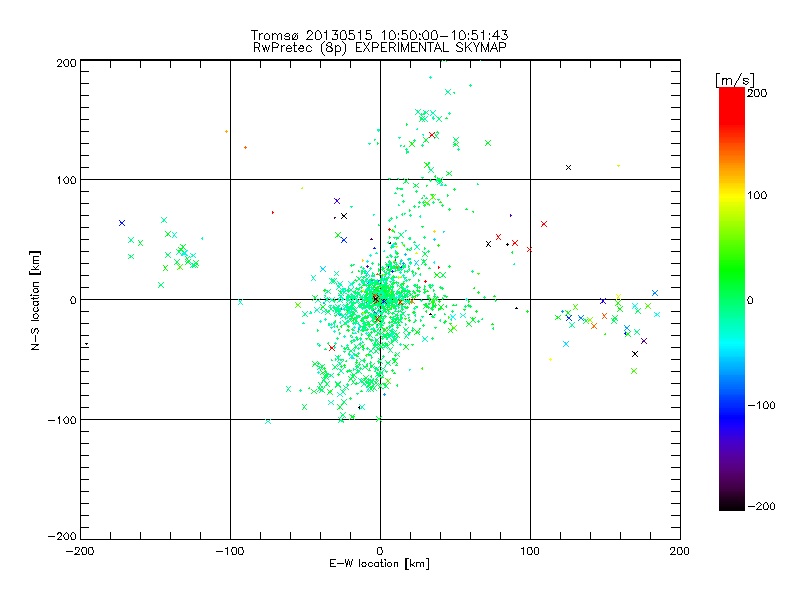800x600 pixels.
Task: Click the colorbar label '-100'
Action: pyautogui.click(x=761, y=406)
